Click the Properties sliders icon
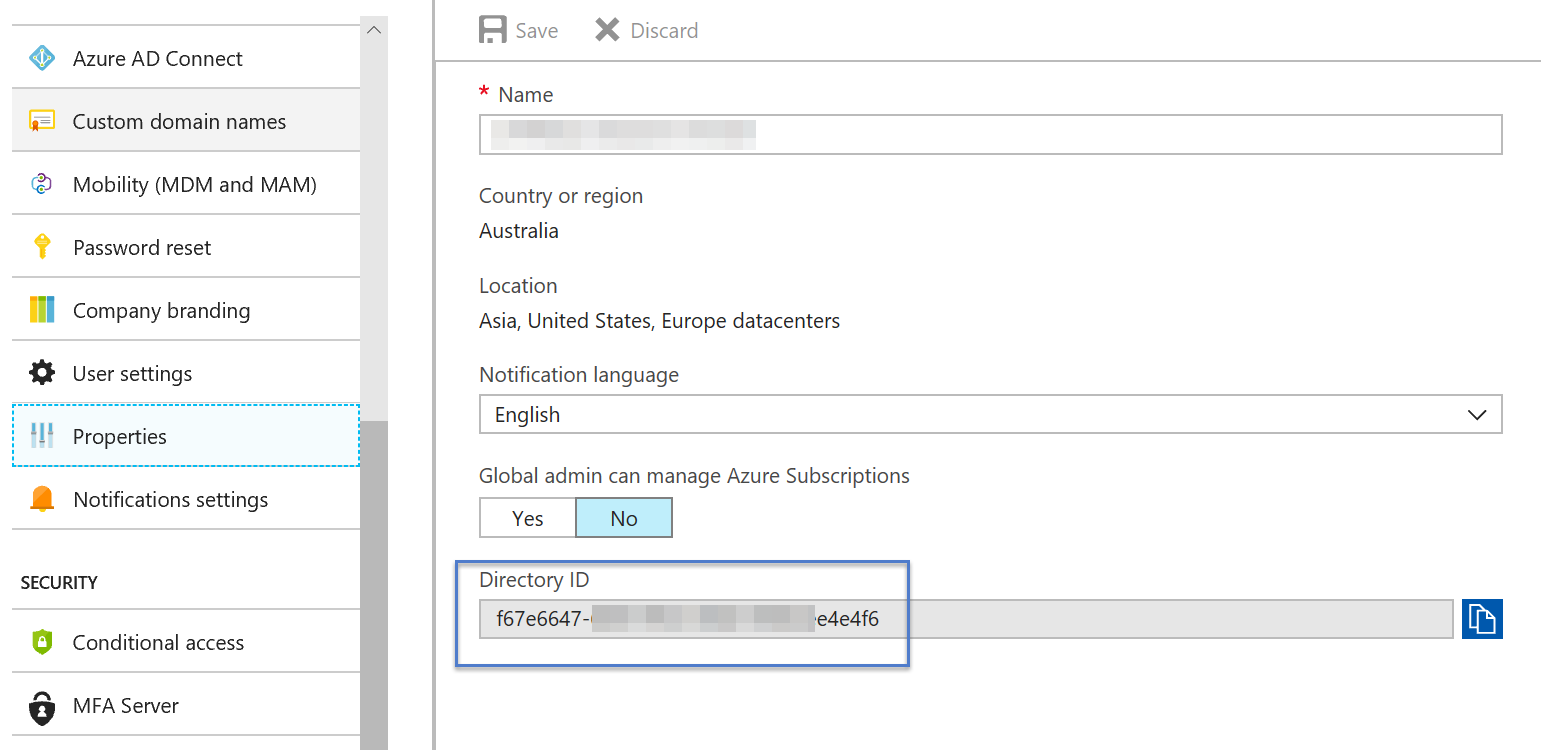The width and height of the screenshot is (1541, 750). 42,436
